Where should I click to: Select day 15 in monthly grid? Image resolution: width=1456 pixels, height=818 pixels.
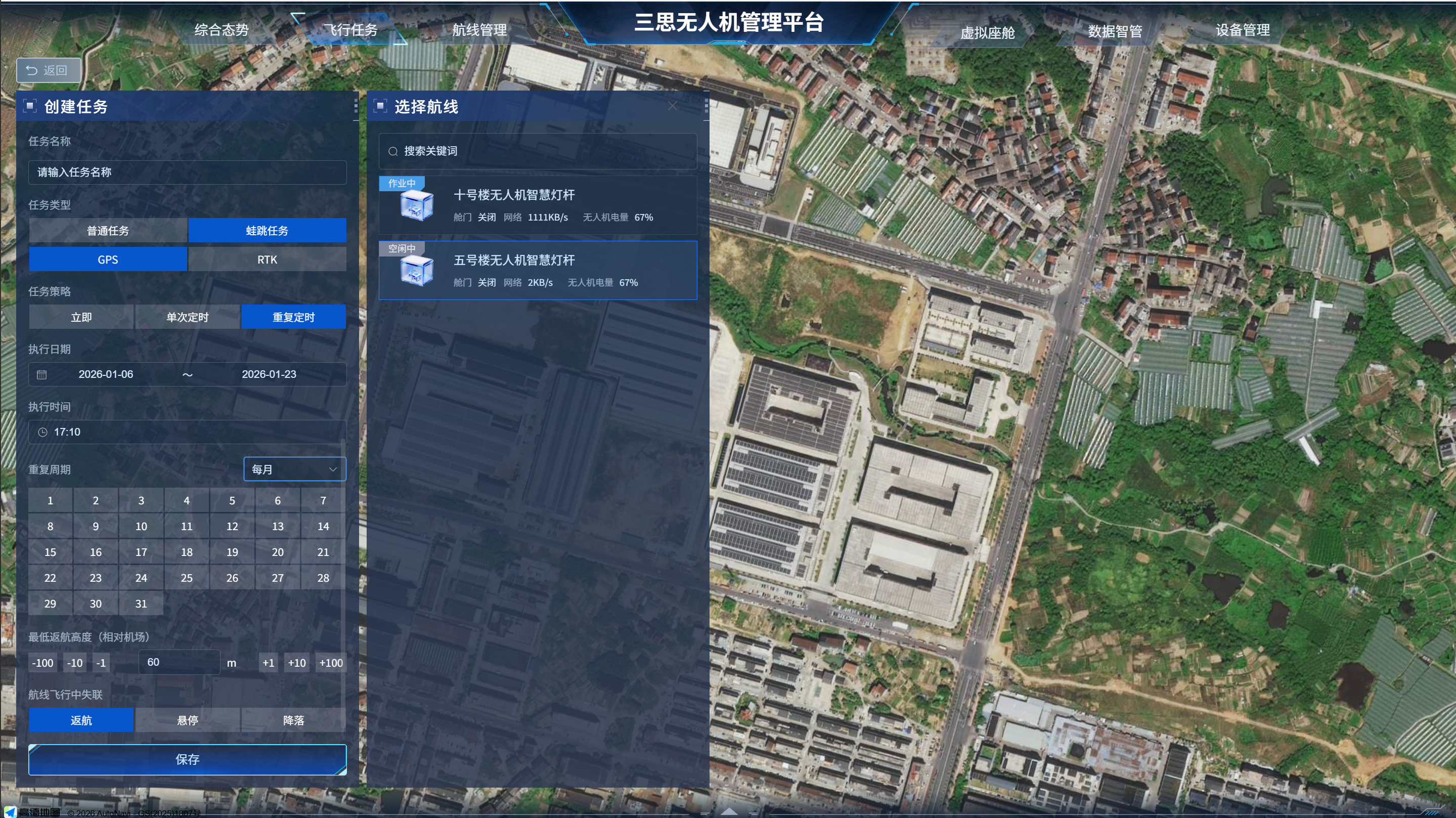coord(50,552)
